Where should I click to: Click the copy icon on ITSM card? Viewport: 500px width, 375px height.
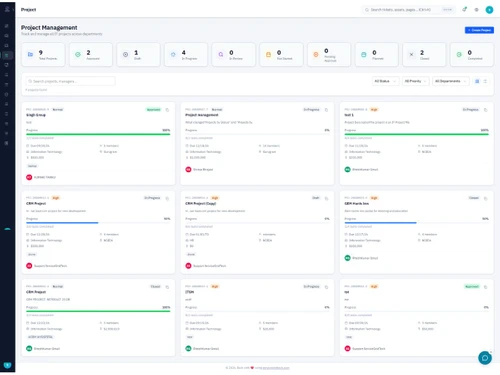[326, 287]
